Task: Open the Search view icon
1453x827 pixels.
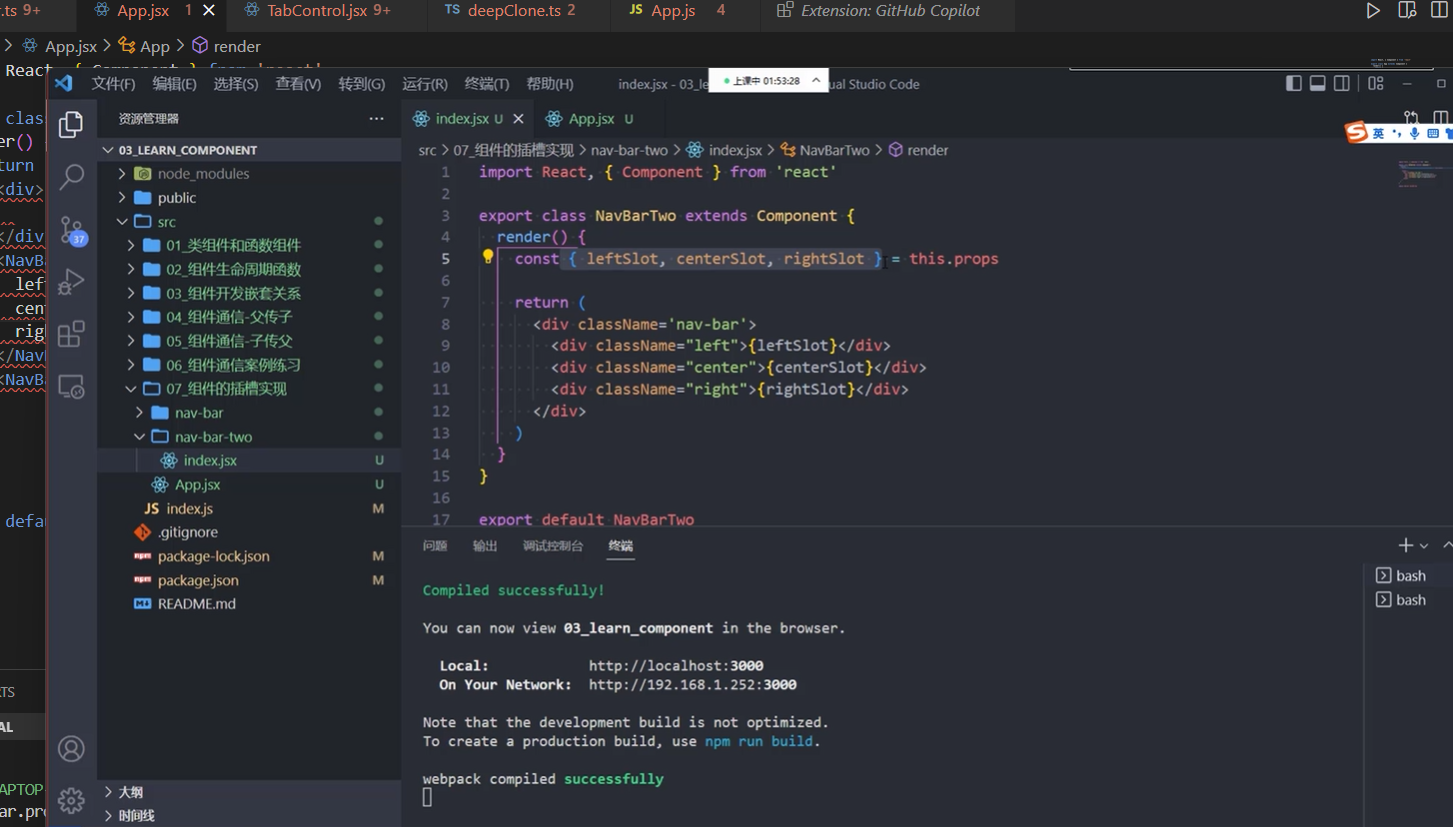Action: point(71,177)
